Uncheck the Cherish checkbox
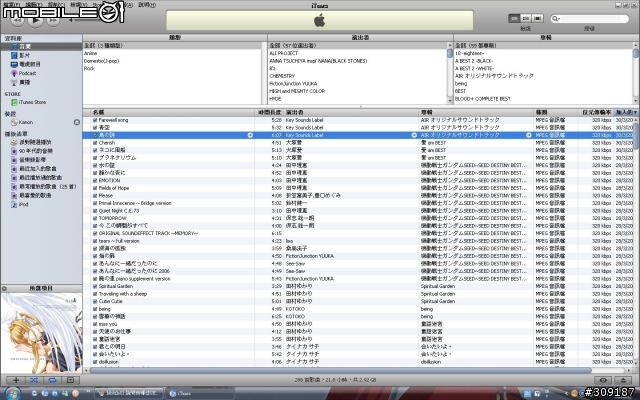The width and height of the screenshot is (640, 400). tap(95, 143)
